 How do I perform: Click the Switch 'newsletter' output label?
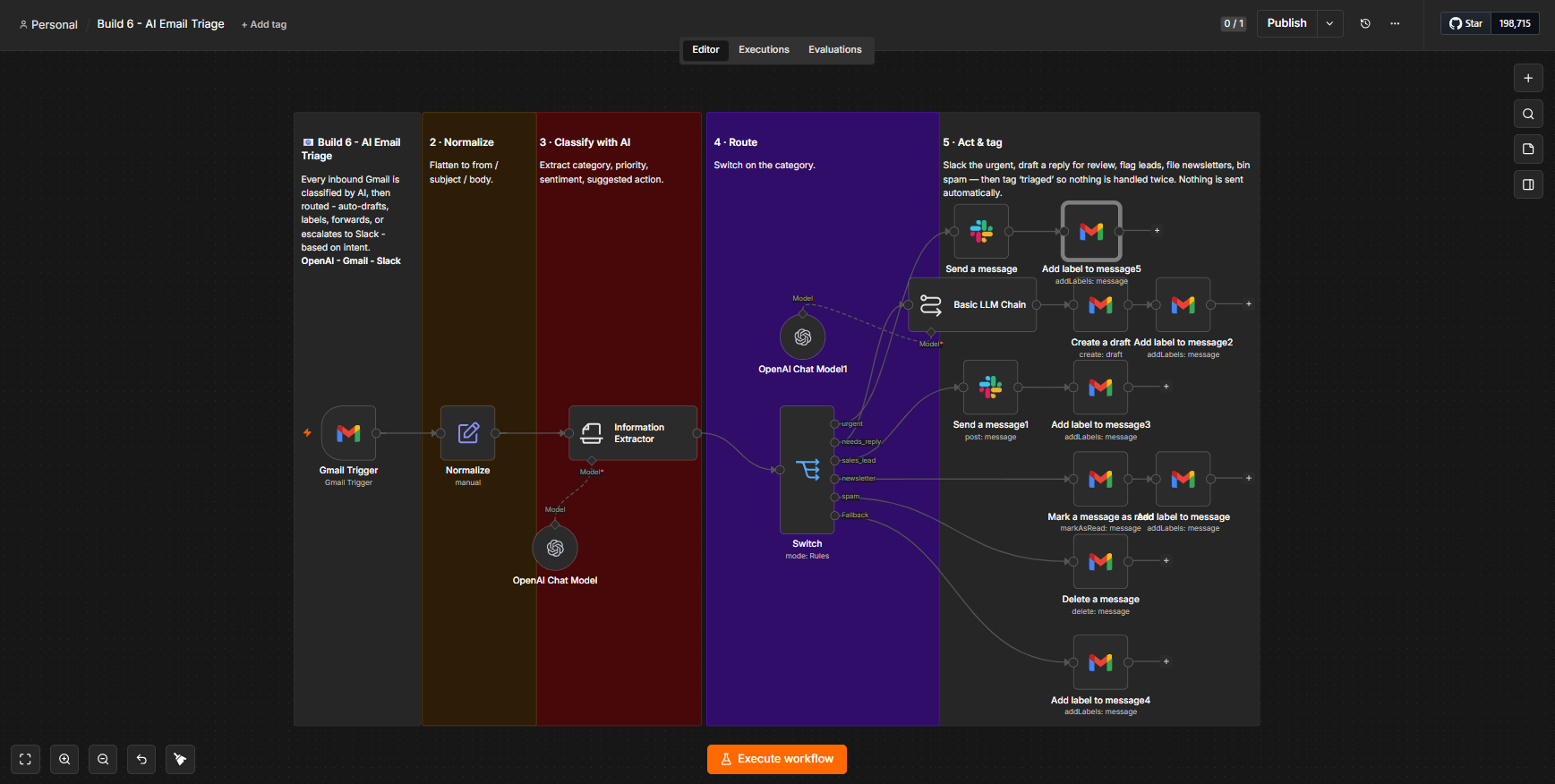pyautogui.click(x=859, y=479)
